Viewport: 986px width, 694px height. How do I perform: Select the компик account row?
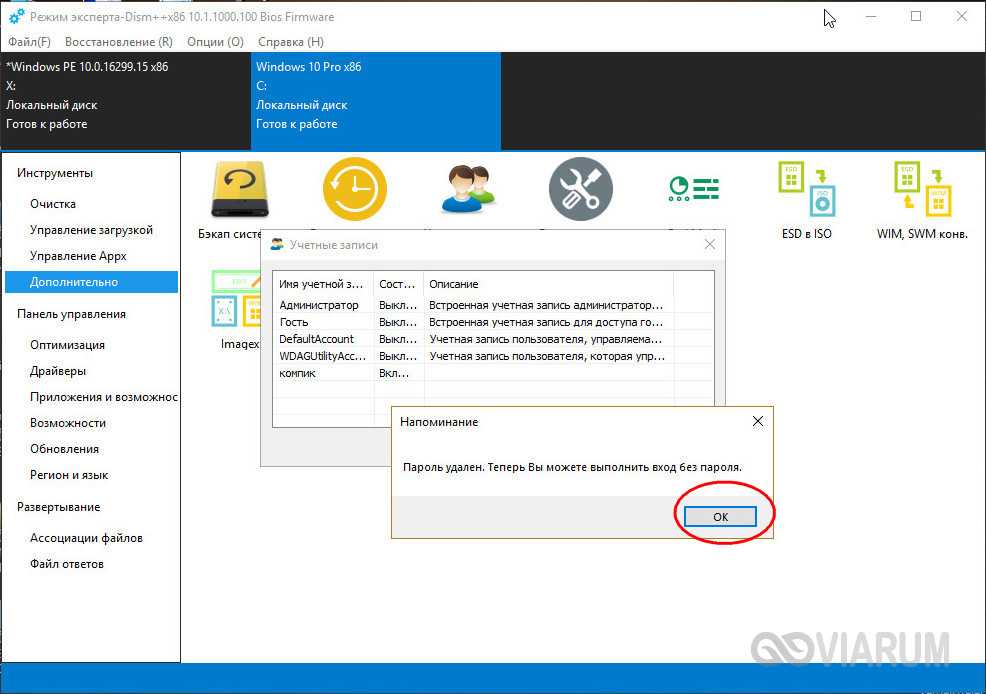(298, 373)
